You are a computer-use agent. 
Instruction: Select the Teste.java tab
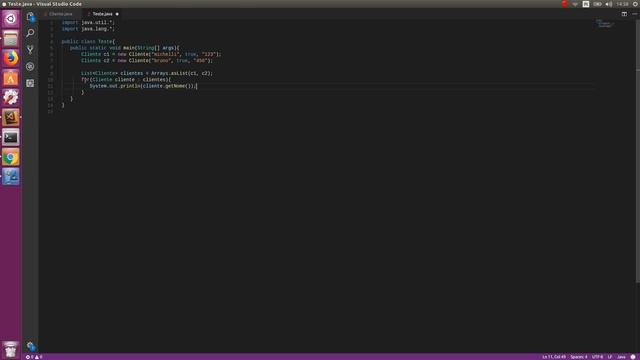click(x=102, y=14)
